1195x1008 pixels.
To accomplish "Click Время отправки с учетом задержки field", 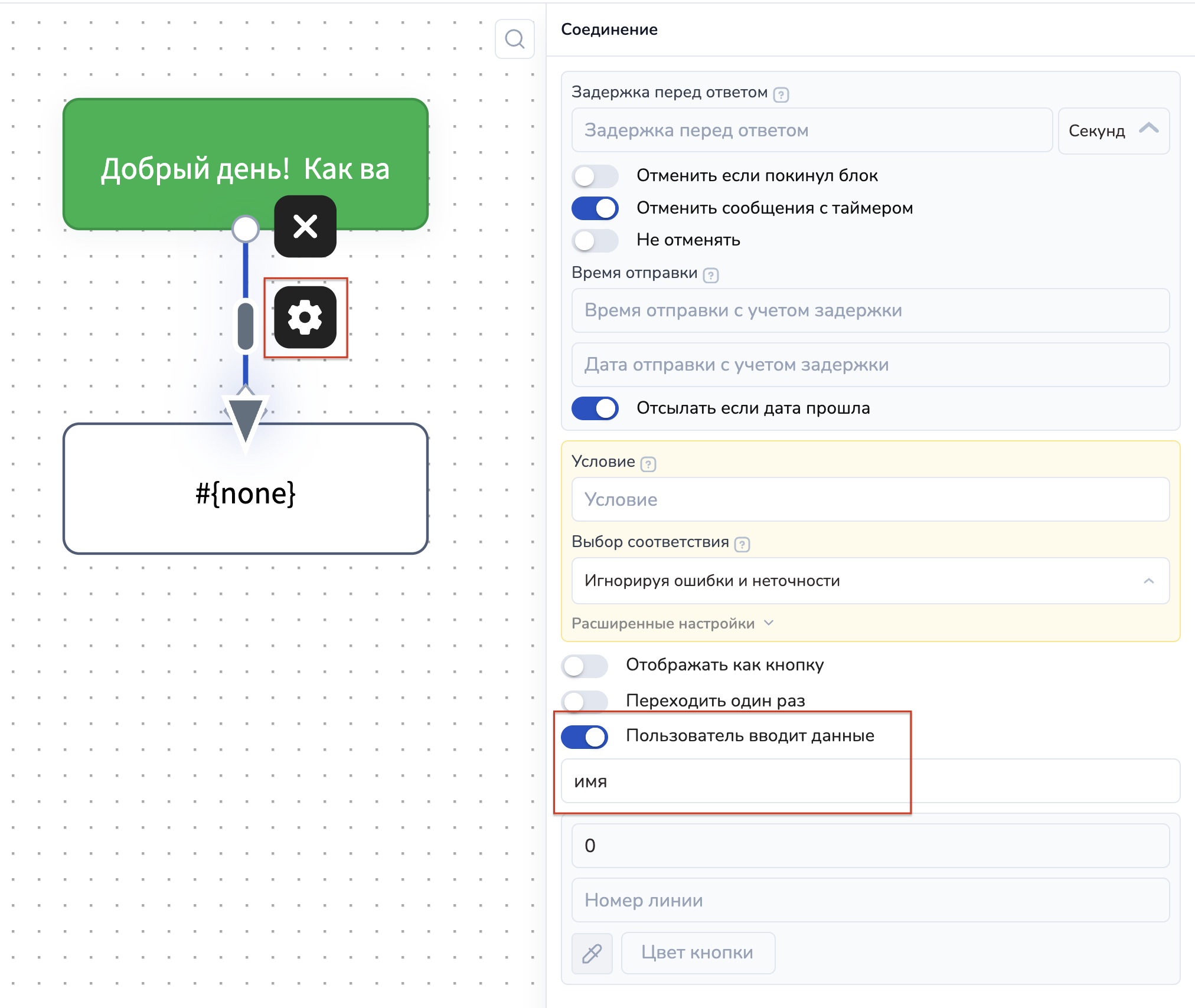I will (870, 310).
